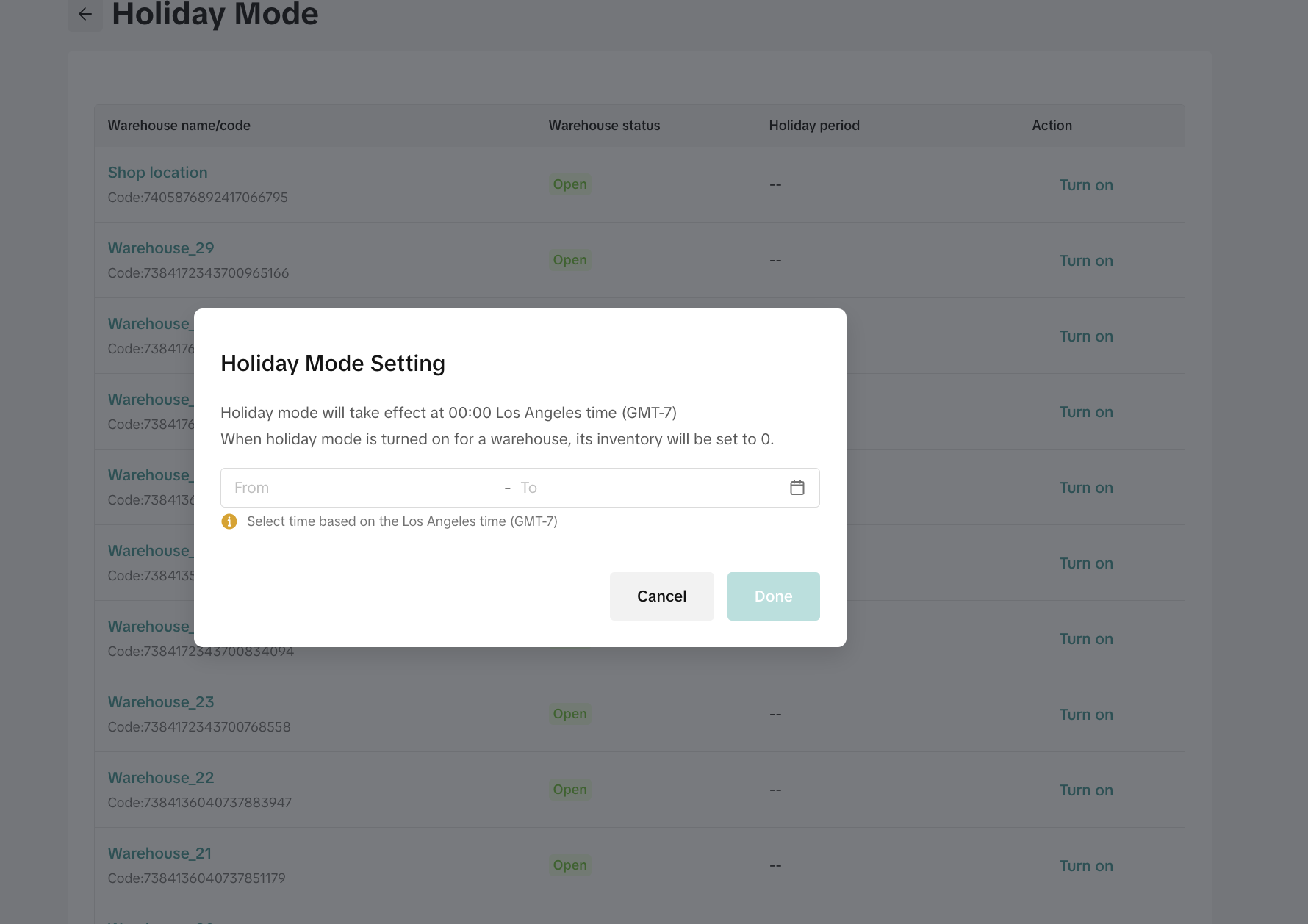Click the Warehouse status column header
The width and height of the screenshot is (1308, 924).
point(604,126)
